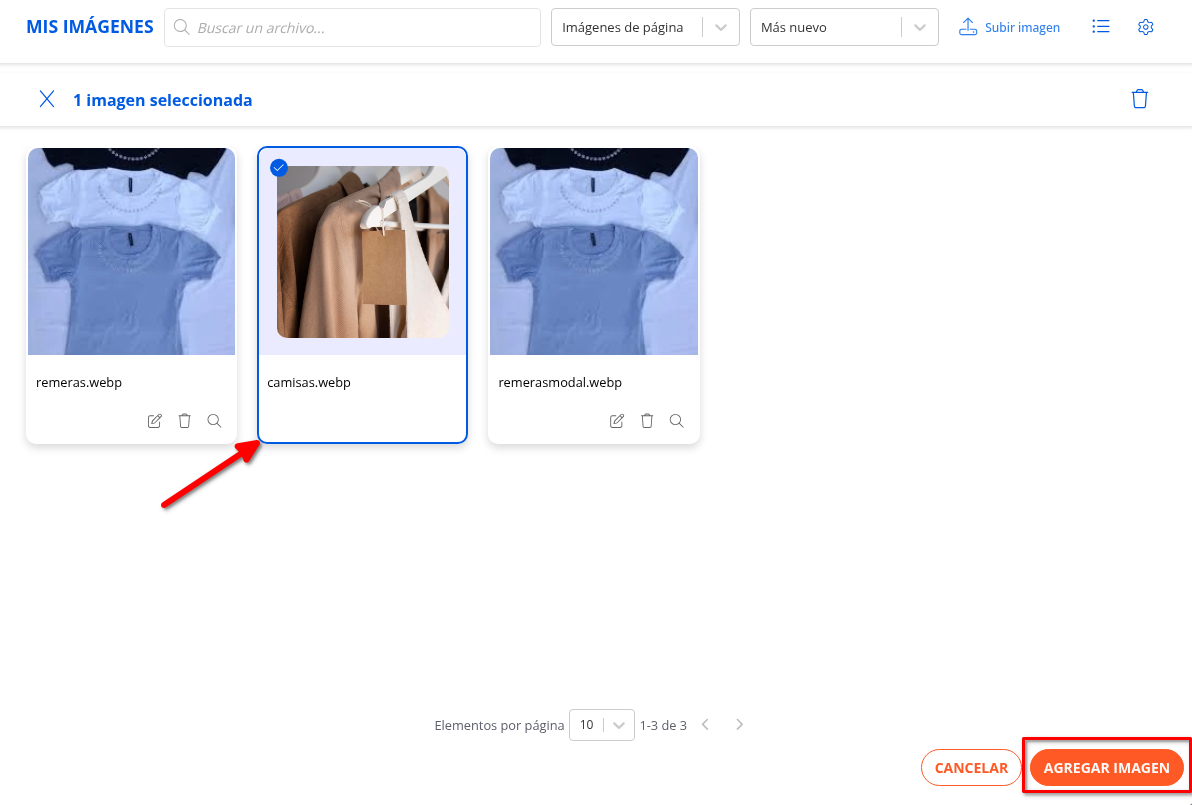Go to the next page arrow
Image resolution: width=1192 pixels, height=805 pixels.
coord(739,725)
